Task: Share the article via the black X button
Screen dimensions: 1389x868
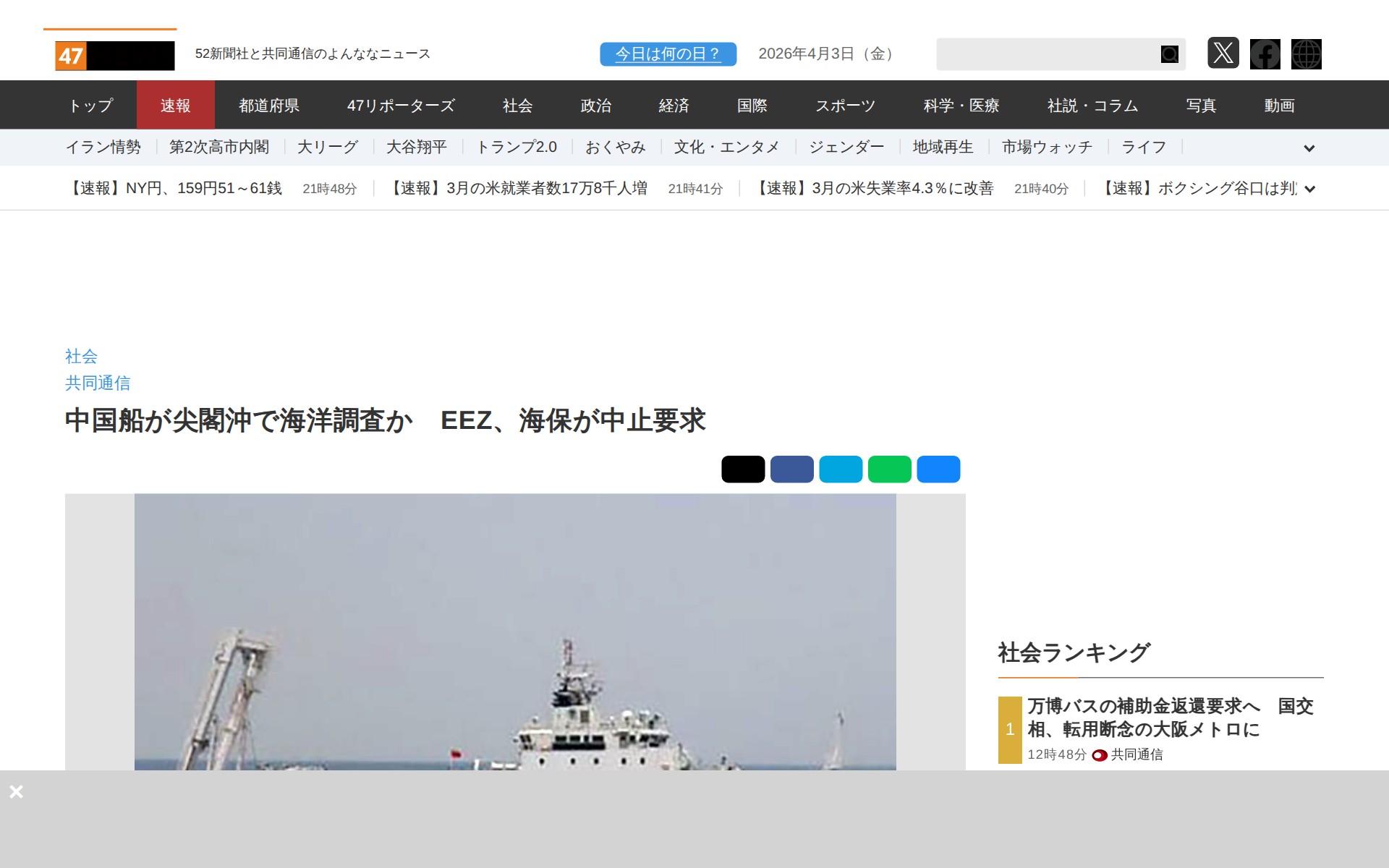Action: [743, 469]
